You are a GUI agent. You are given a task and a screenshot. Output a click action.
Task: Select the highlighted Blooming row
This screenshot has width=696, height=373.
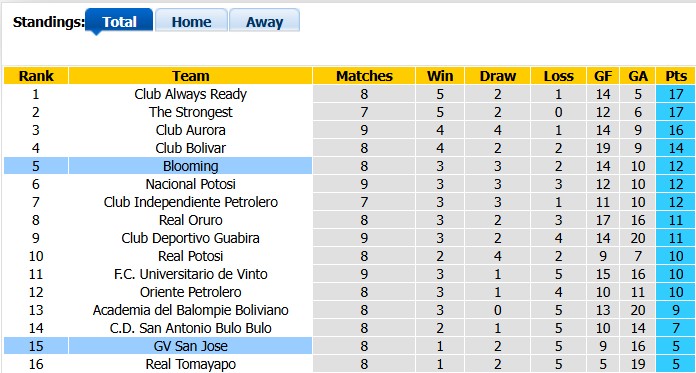pos(349,166)
